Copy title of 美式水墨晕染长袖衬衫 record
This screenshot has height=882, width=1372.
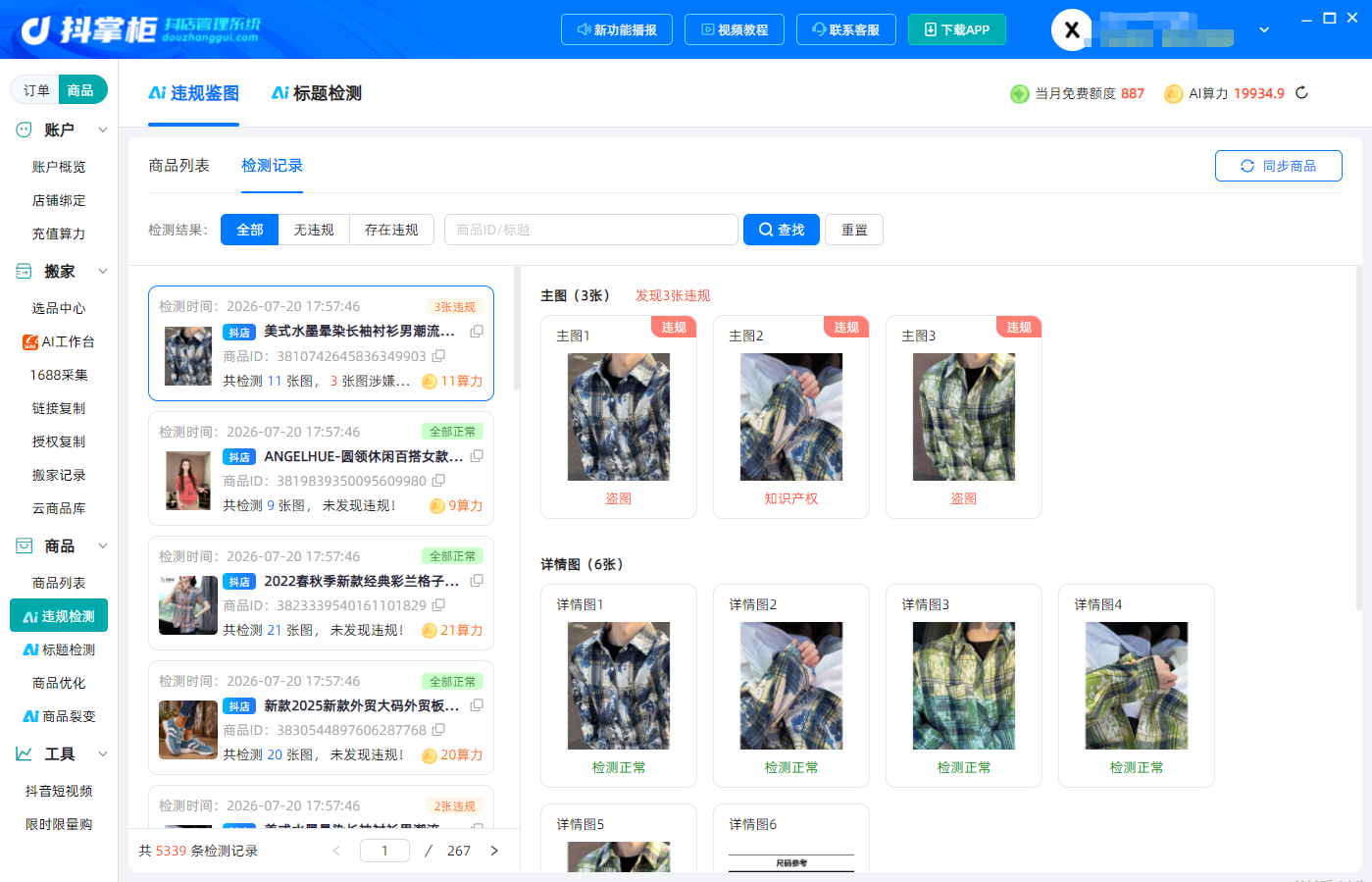(477, 332)
